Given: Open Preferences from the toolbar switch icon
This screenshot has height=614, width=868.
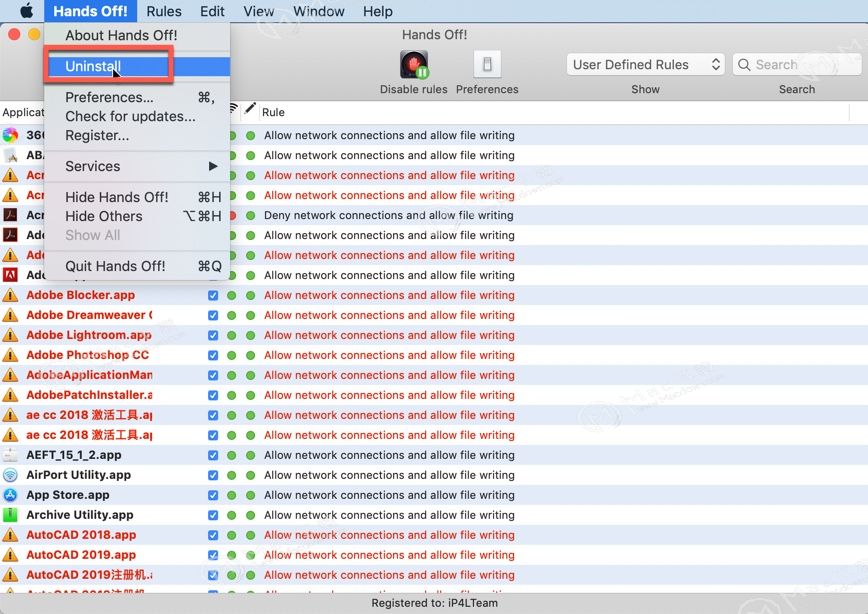Looking at the screenshot, I should [487, 65].
